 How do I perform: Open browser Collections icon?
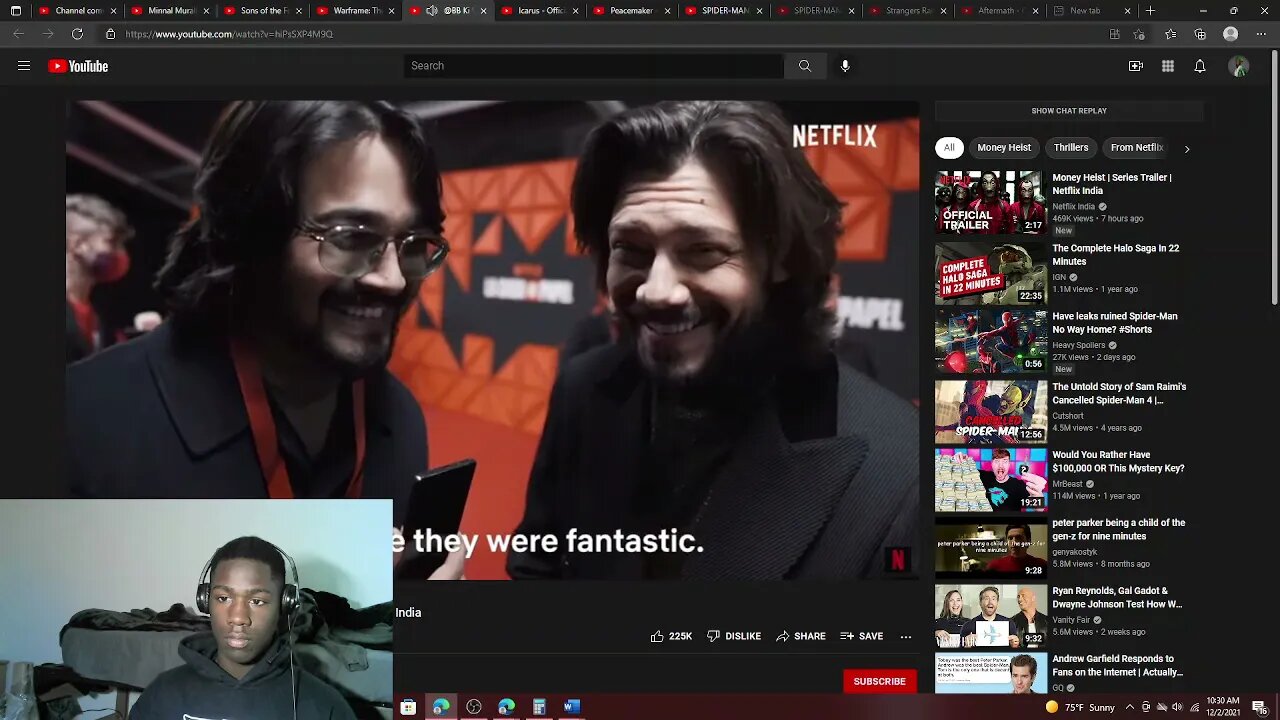pyautogui.click(x=1200, y=34)
